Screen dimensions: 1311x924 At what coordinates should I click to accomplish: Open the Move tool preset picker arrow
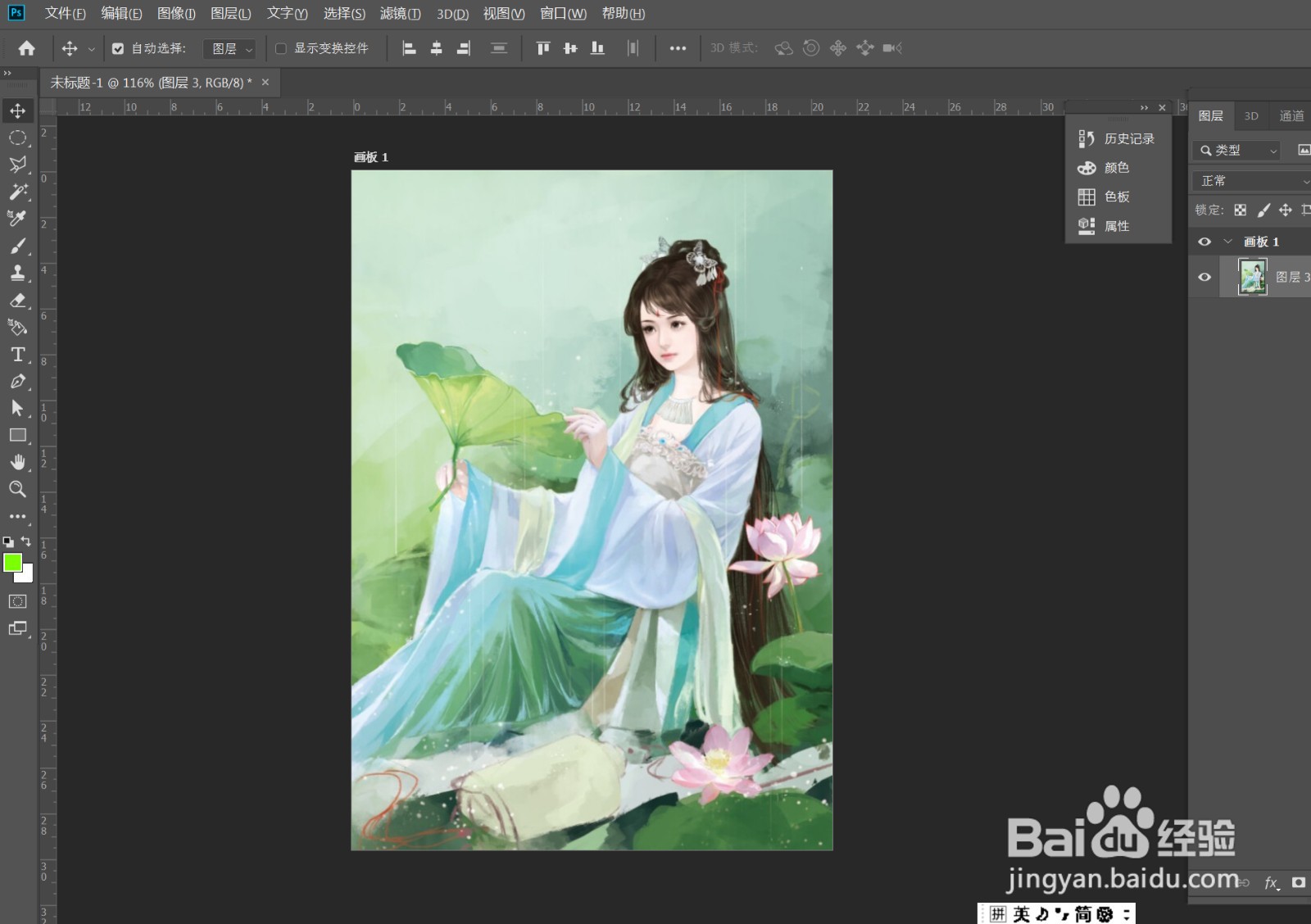point(91,49)
